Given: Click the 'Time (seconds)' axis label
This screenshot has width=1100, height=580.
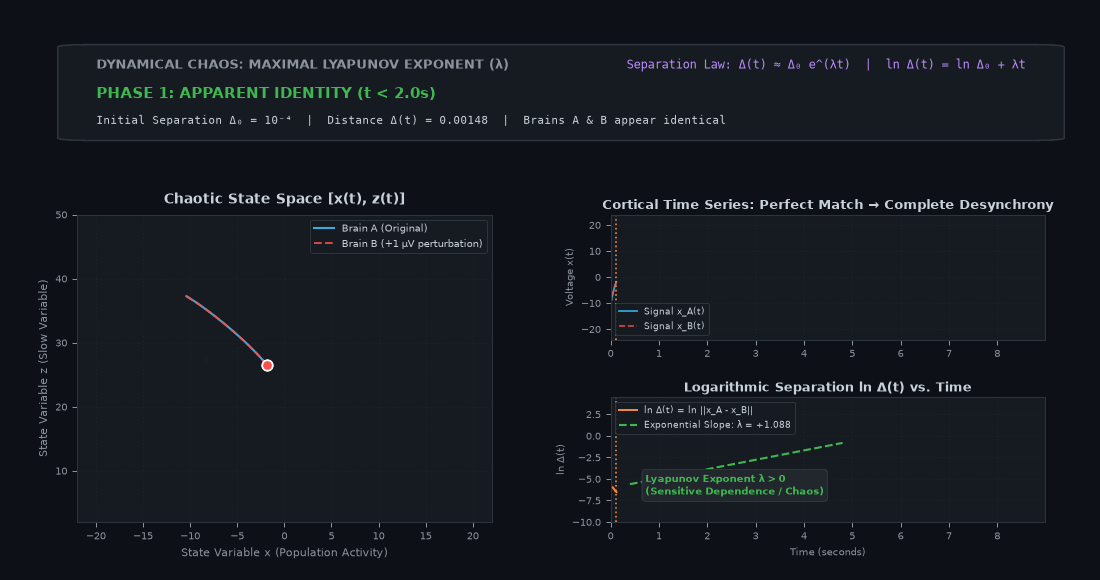Looking at the screenshot, I should pos(828,552).
